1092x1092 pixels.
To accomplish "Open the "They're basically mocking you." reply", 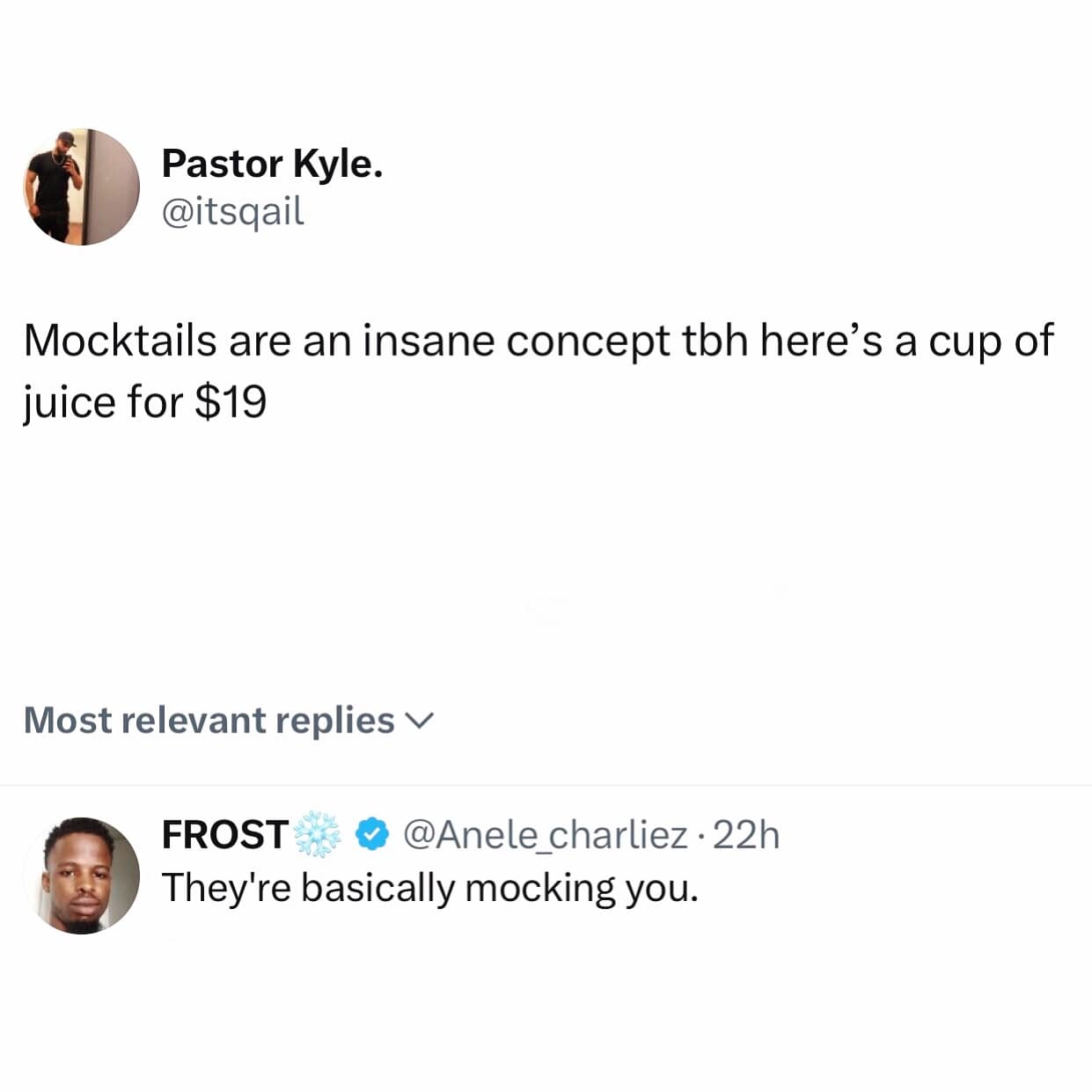I will coord(429,887).
